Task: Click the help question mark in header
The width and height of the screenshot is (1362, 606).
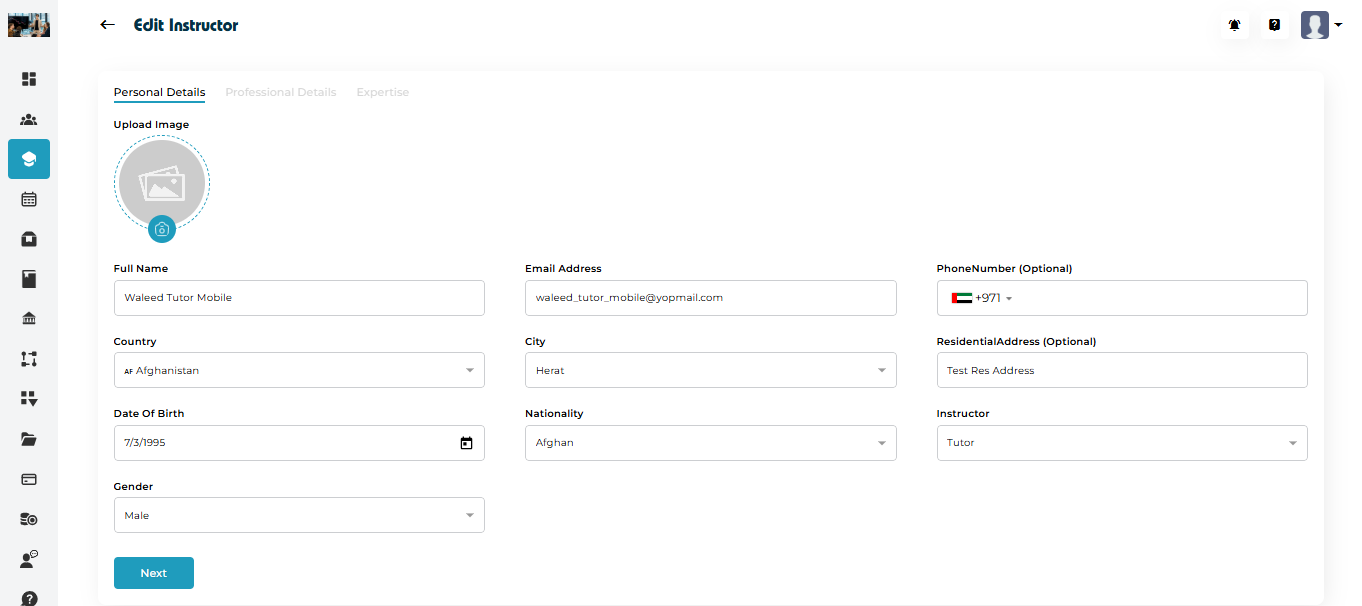Action: click(x=1275, y=25)
